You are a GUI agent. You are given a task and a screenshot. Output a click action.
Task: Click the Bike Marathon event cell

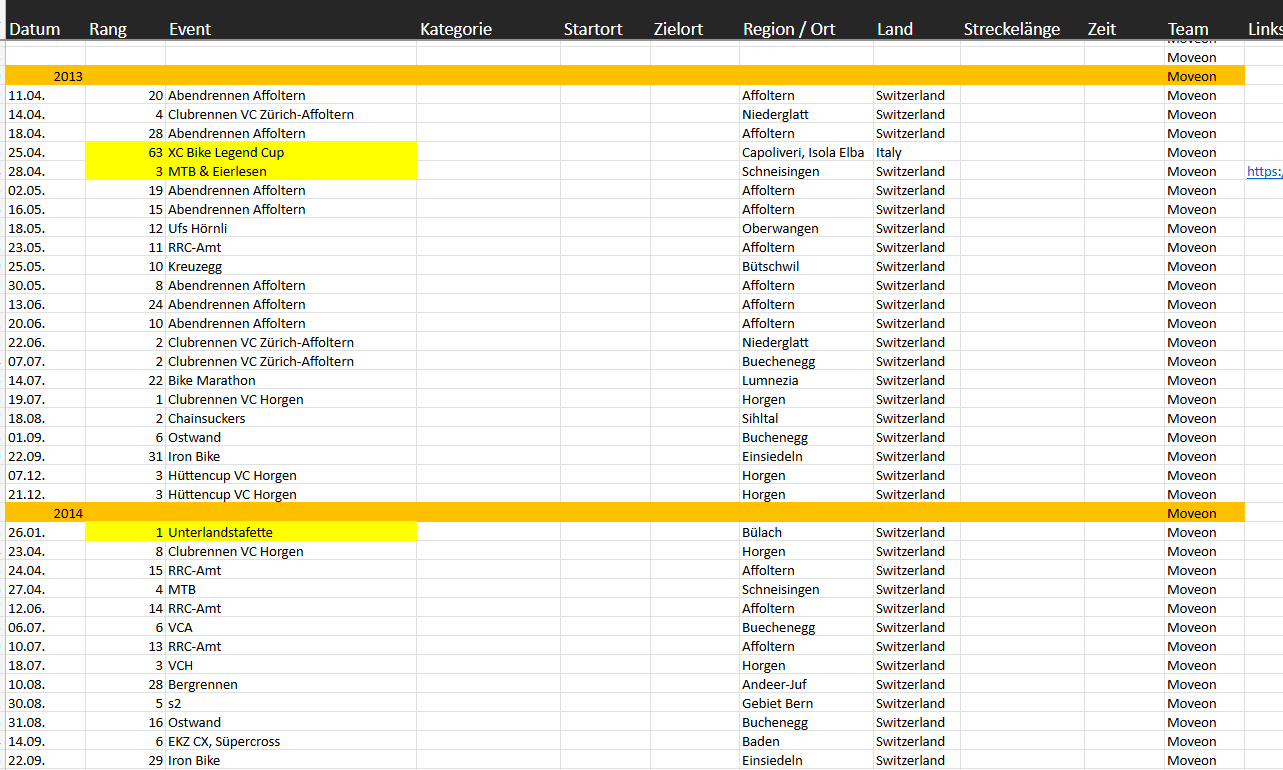click(x=212, y=380)
